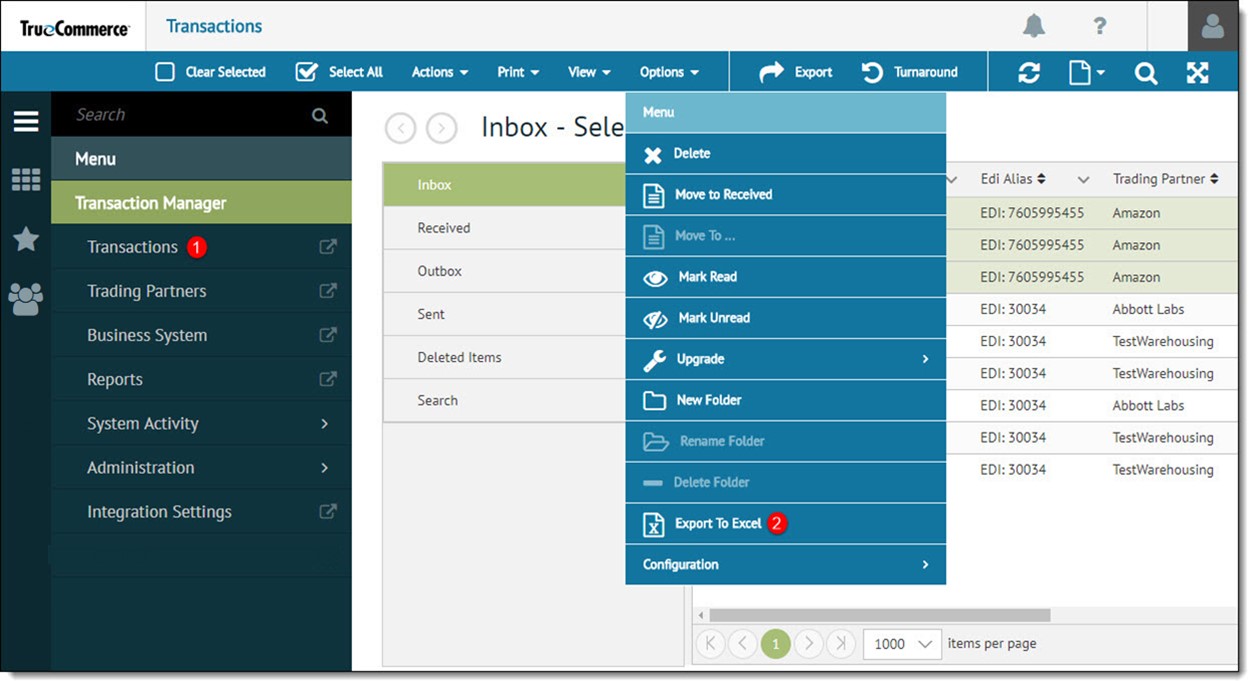This screenshot has height=681, width=1248.
Task: Click the Turnaround button
Action: pos(910,72)
